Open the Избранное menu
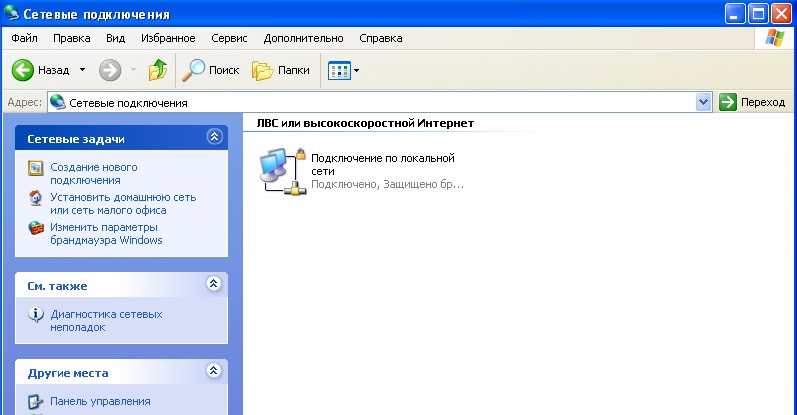 coord(168,38)
